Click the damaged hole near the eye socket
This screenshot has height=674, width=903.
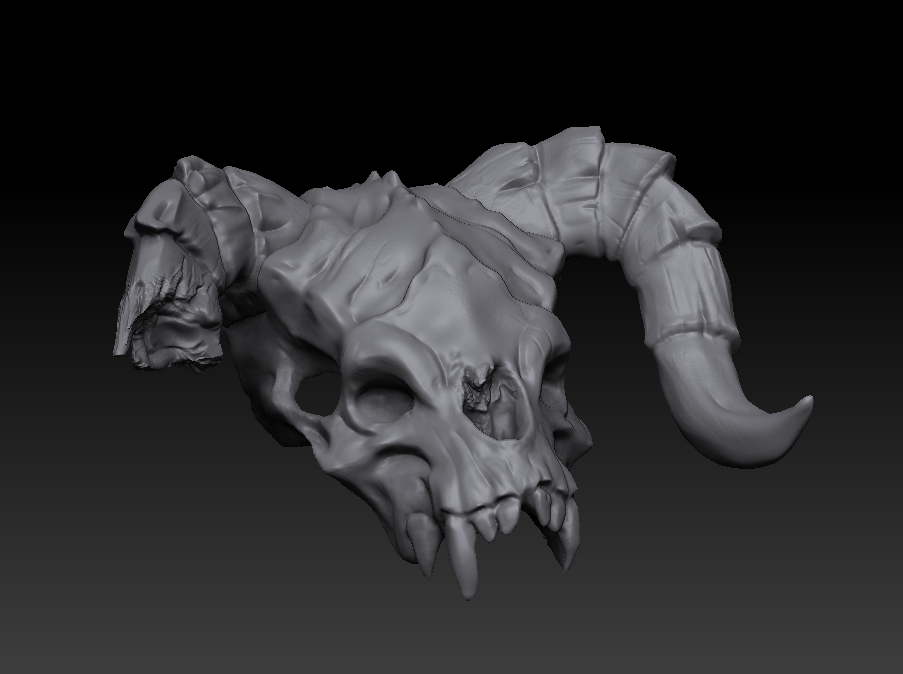475,390
